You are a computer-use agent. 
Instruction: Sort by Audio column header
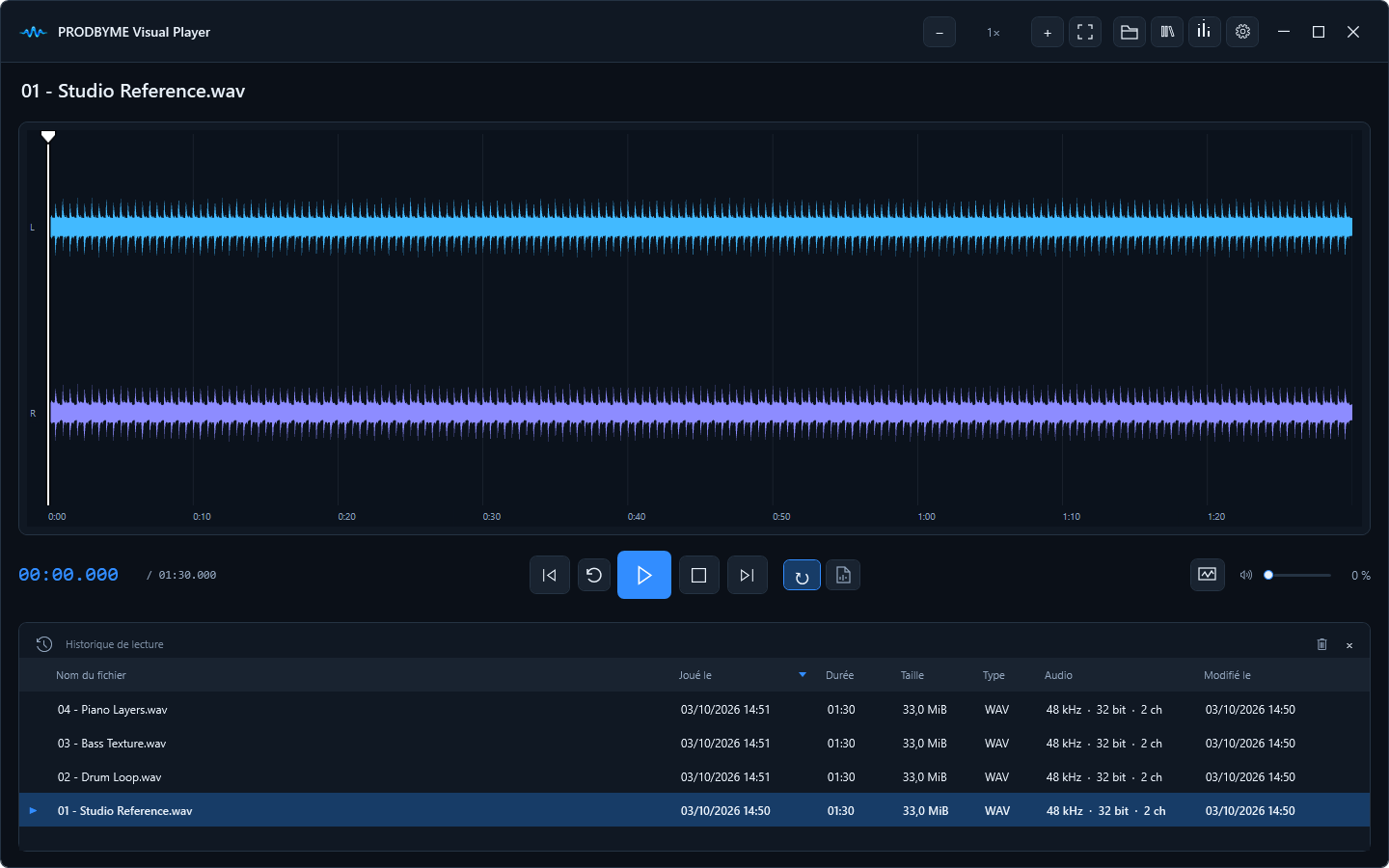[1058, 675]
